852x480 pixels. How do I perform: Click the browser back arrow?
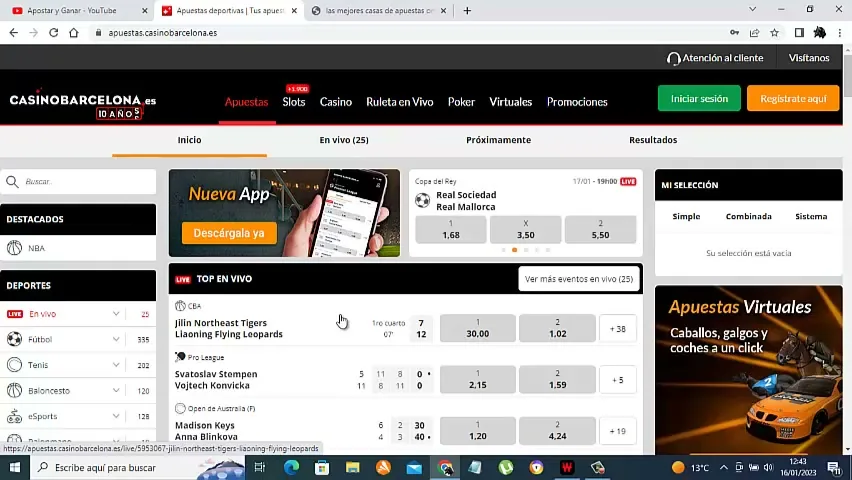(14, 33)
